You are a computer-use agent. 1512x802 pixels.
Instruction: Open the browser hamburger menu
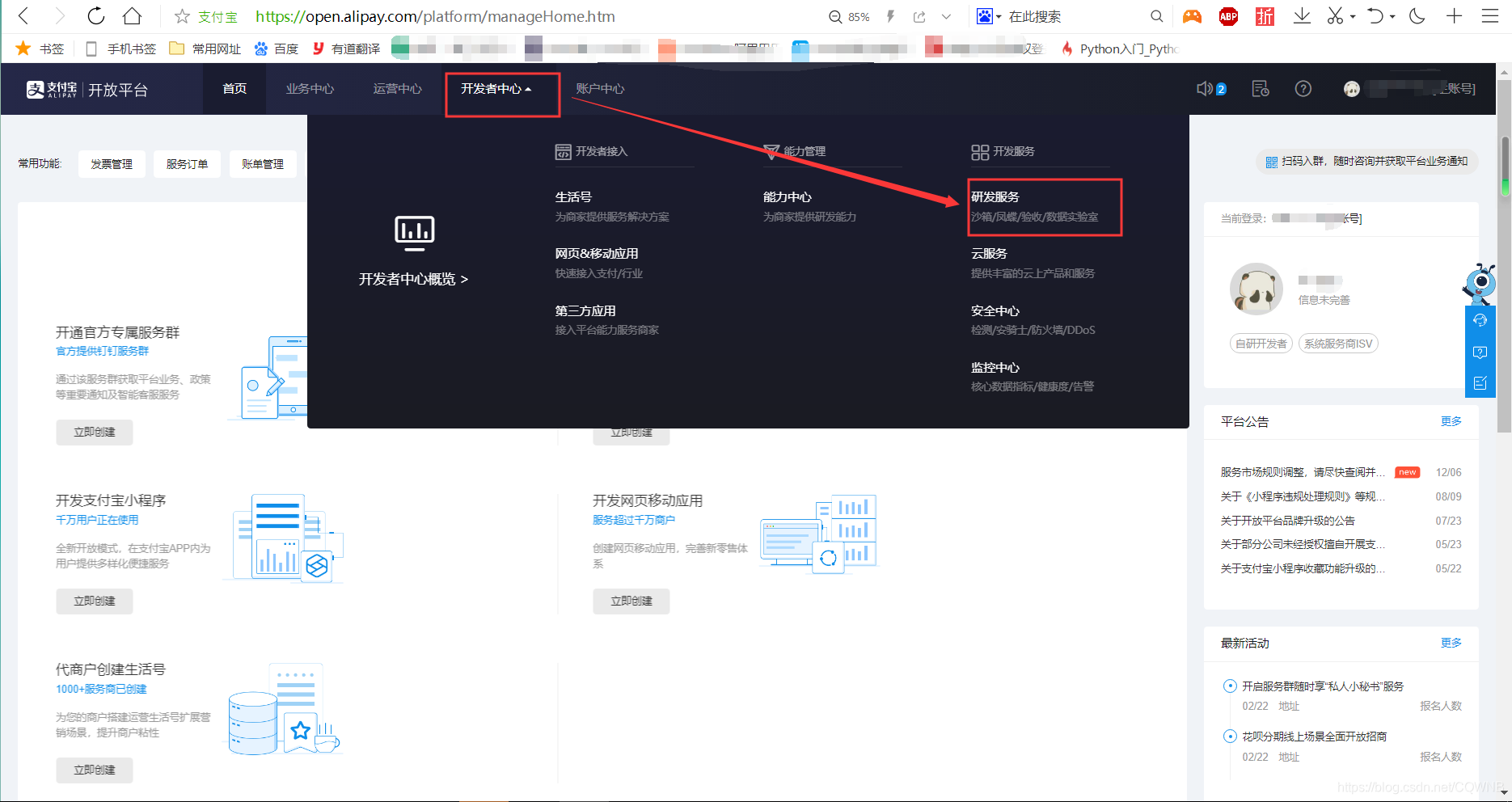click(x=1490, y=16)
